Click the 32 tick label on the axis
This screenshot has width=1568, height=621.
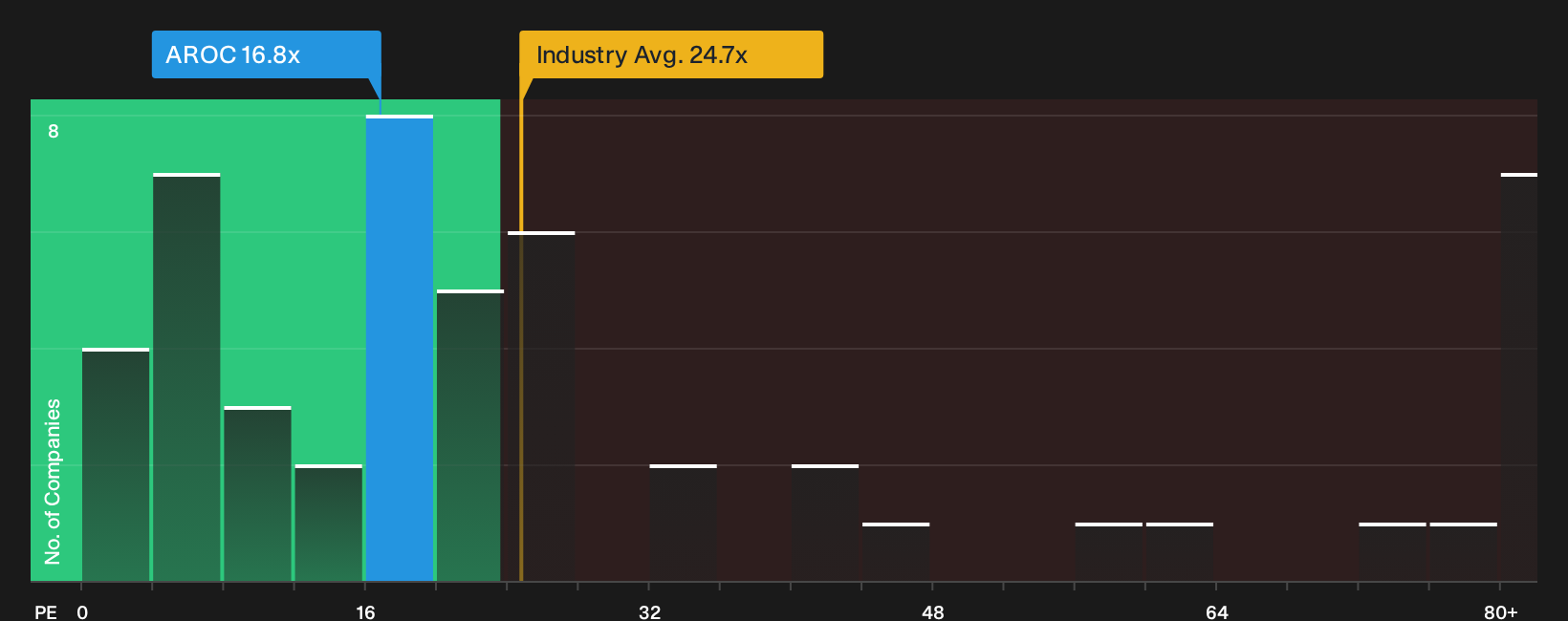[649, 611]
